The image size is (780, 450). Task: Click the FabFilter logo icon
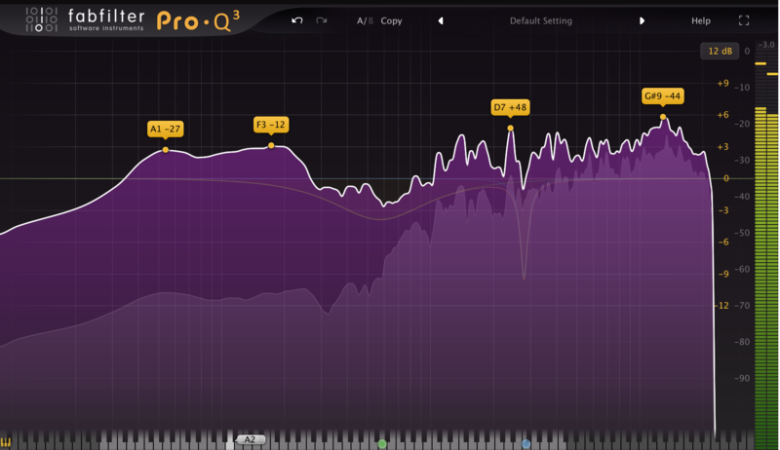[41, 19]
